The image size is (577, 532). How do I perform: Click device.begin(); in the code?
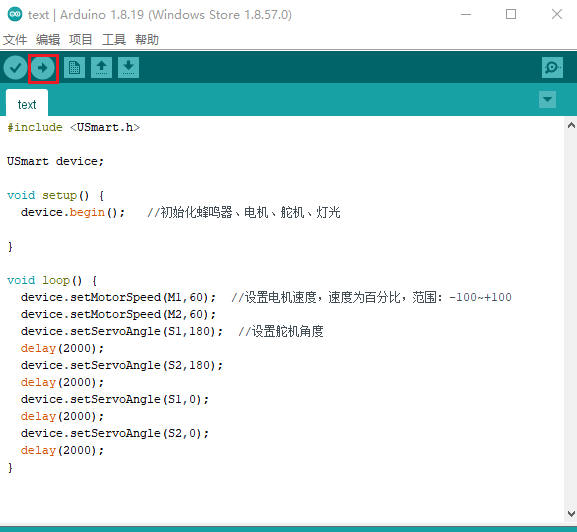pos(73,212)
